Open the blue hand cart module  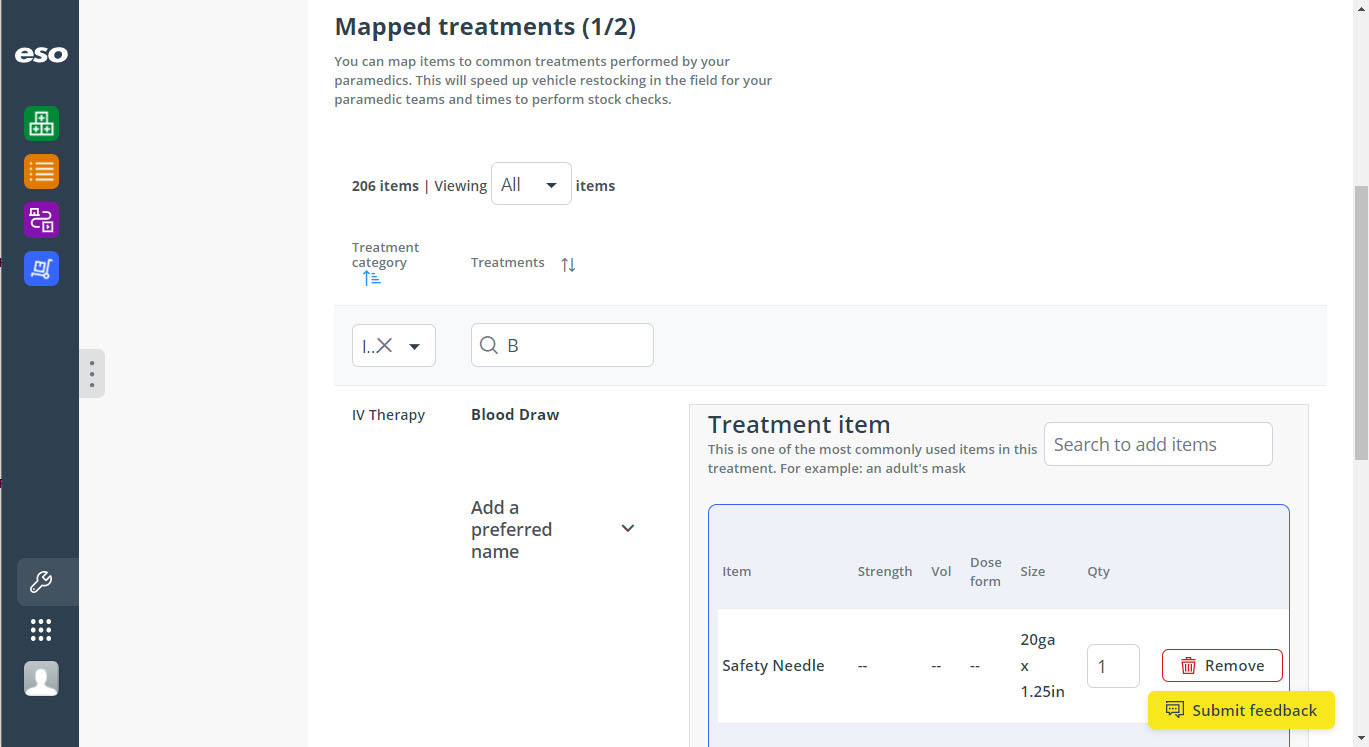41,268
